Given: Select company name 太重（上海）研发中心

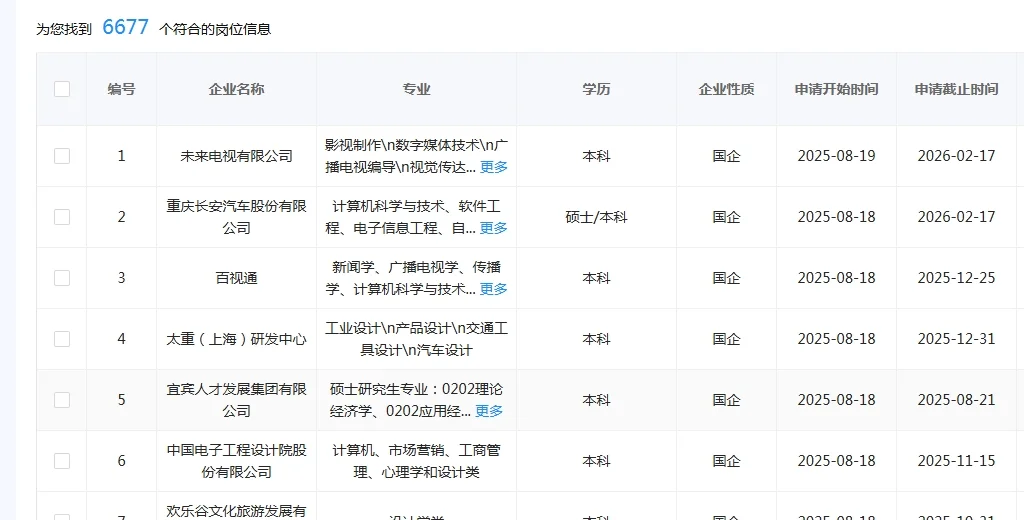Looking at the screenshot, I should tap(236, 339).
